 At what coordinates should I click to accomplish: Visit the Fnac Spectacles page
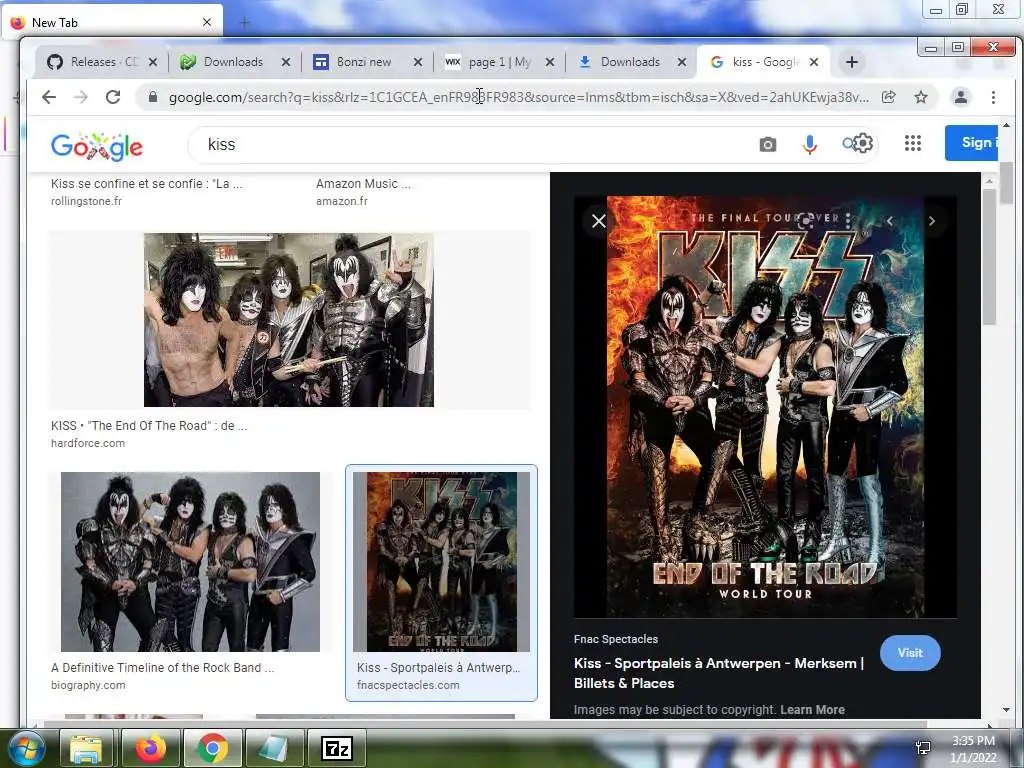(910, 652)
